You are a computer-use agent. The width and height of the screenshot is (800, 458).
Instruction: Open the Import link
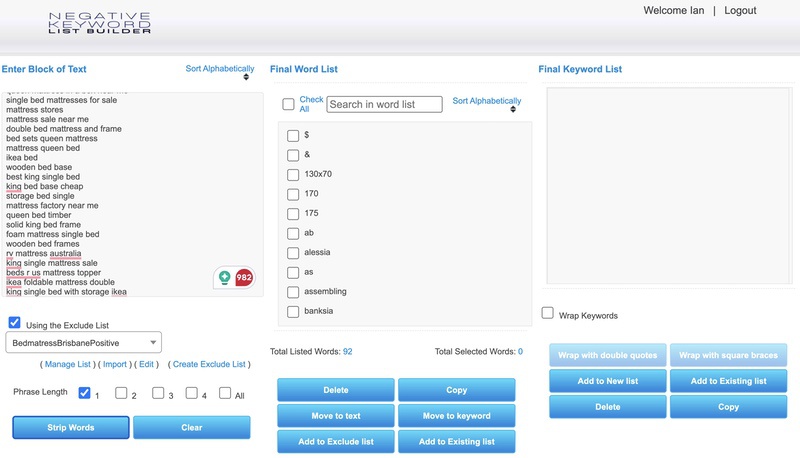pos(115,364)
